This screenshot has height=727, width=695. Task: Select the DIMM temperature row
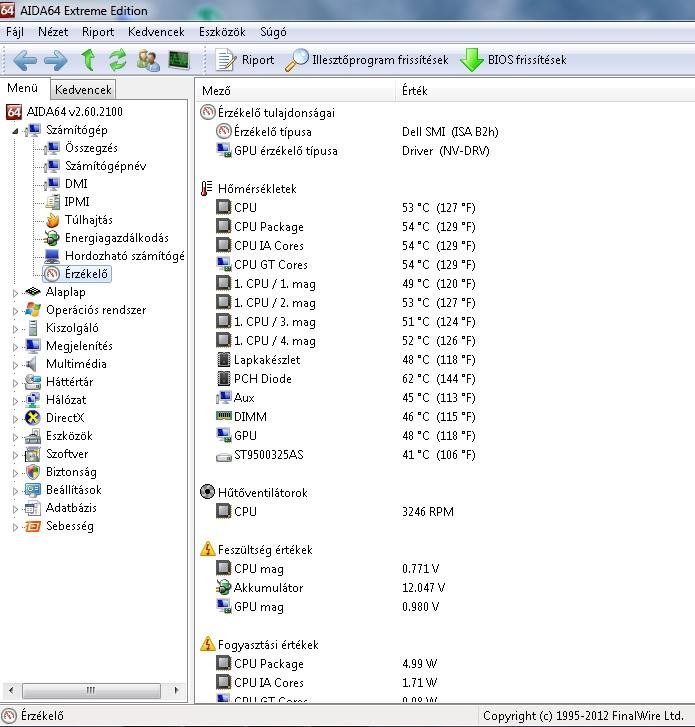tap(345, 417)
